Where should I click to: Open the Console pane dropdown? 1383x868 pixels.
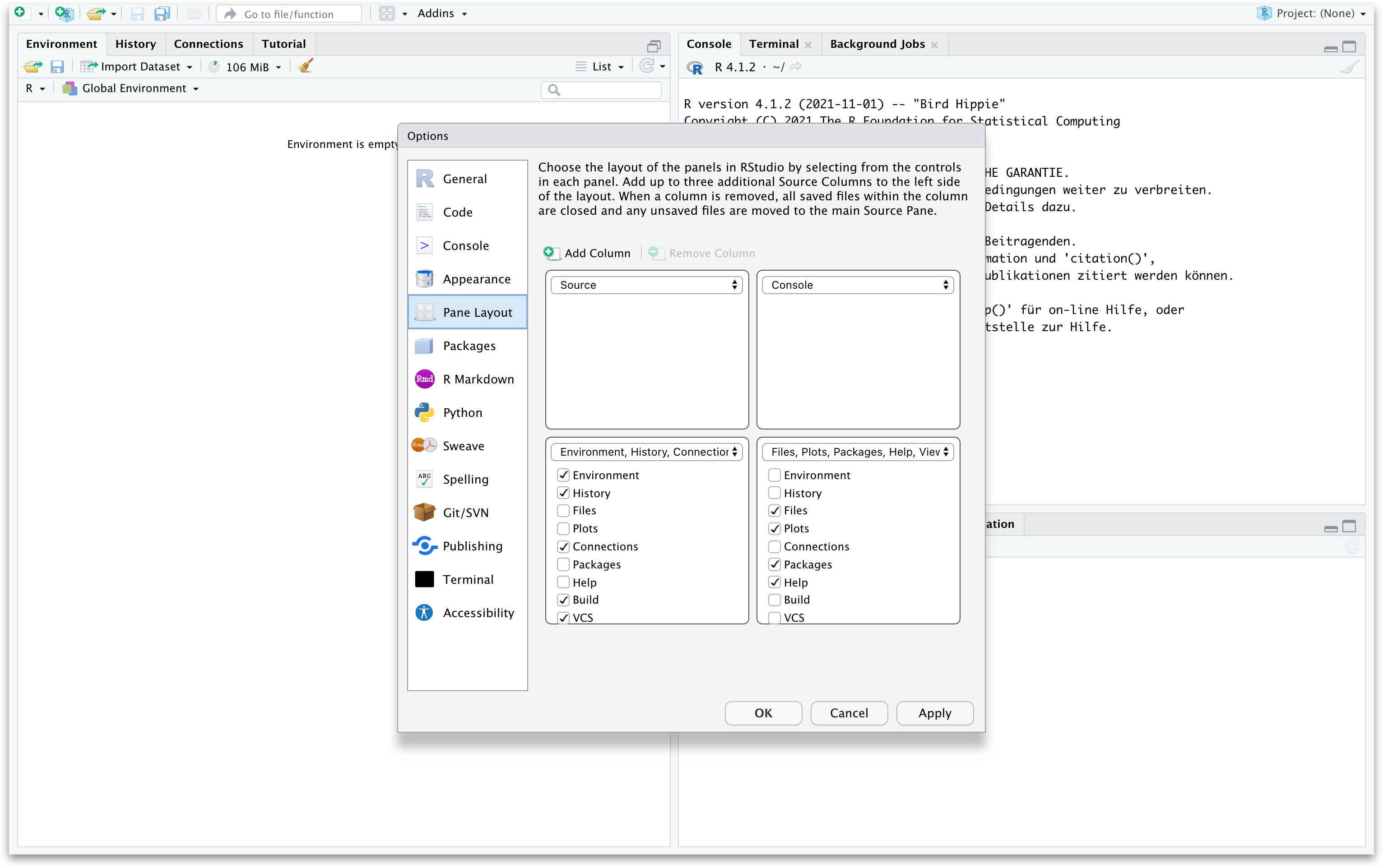pyautogui.click(x=858, y=285)
